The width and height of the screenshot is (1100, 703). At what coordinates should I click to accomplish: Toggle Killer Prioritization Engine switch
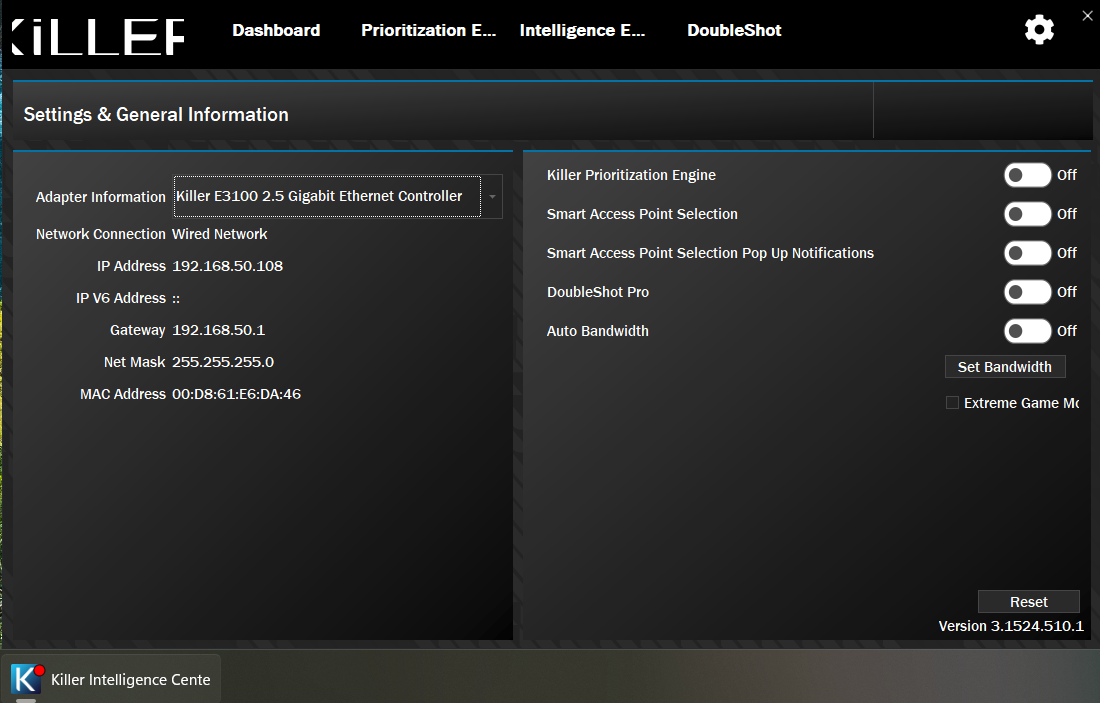(1027, 175)
